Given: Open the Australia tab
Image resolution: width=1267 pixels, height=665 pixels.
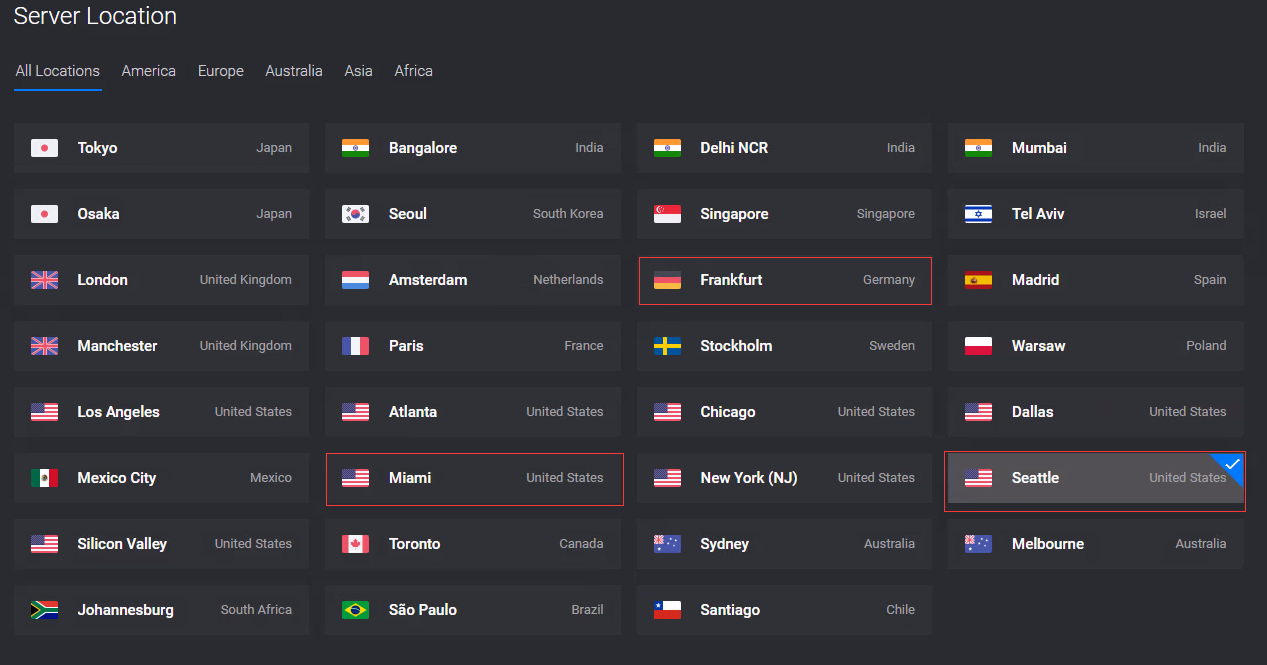Looking at the screenshot, I should (294, 71).
